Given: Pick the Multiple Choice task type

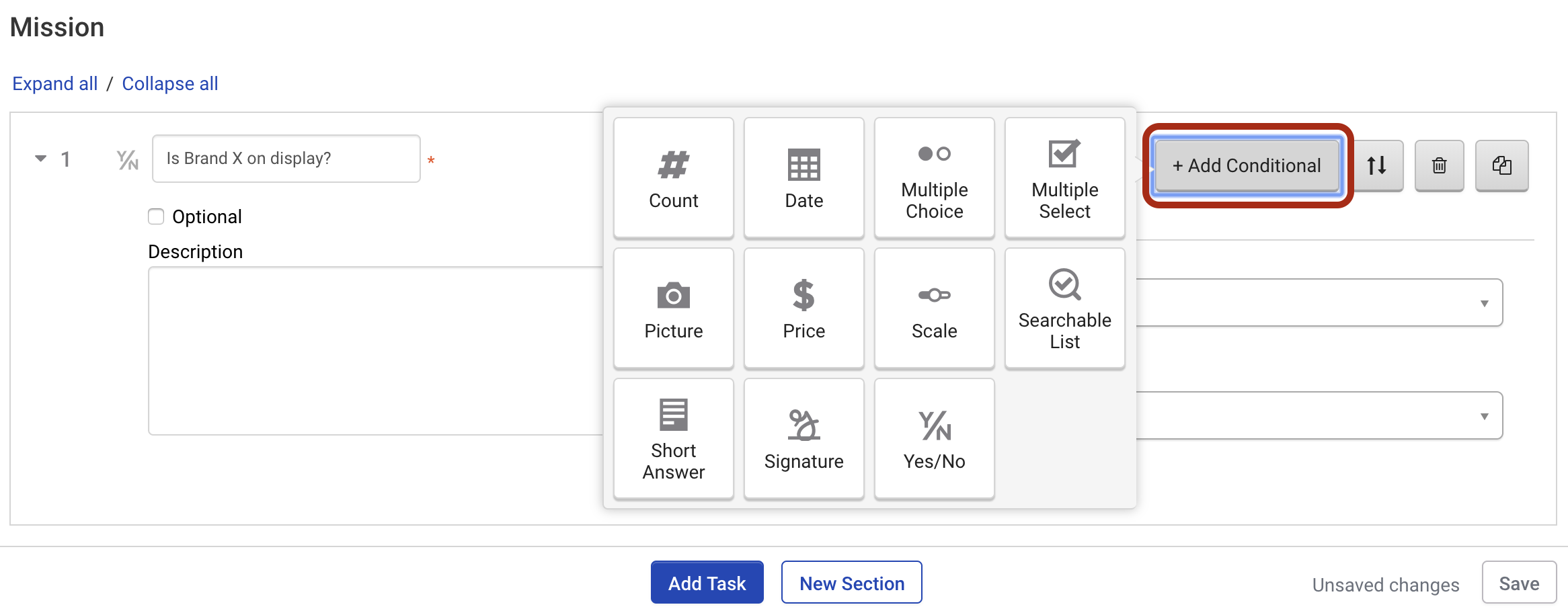Looking at the screenshot, I should pos(934,177).
